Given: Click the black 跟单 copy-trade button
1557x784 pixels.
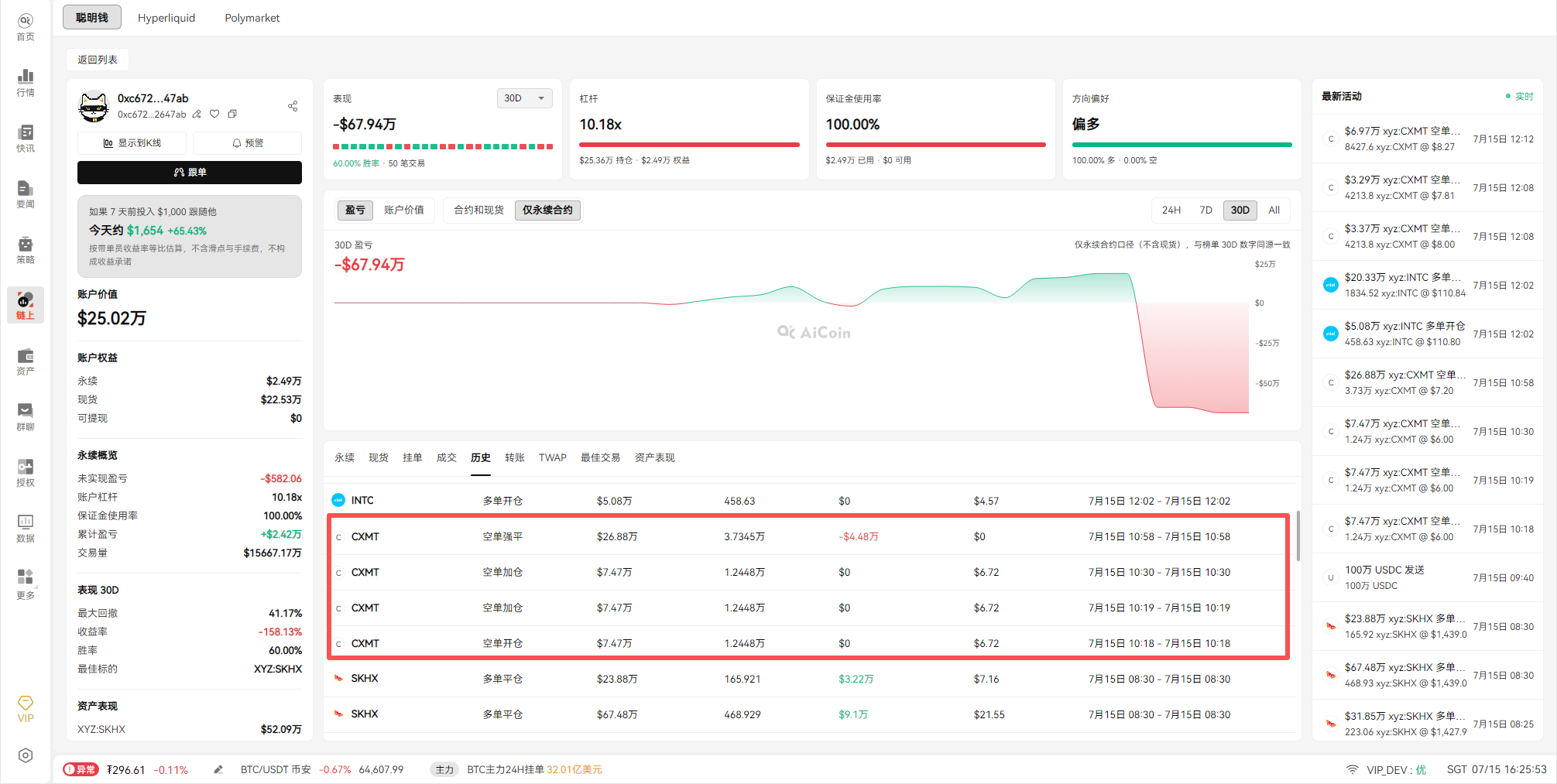Looking at the screenshot, I should point(190,172).
